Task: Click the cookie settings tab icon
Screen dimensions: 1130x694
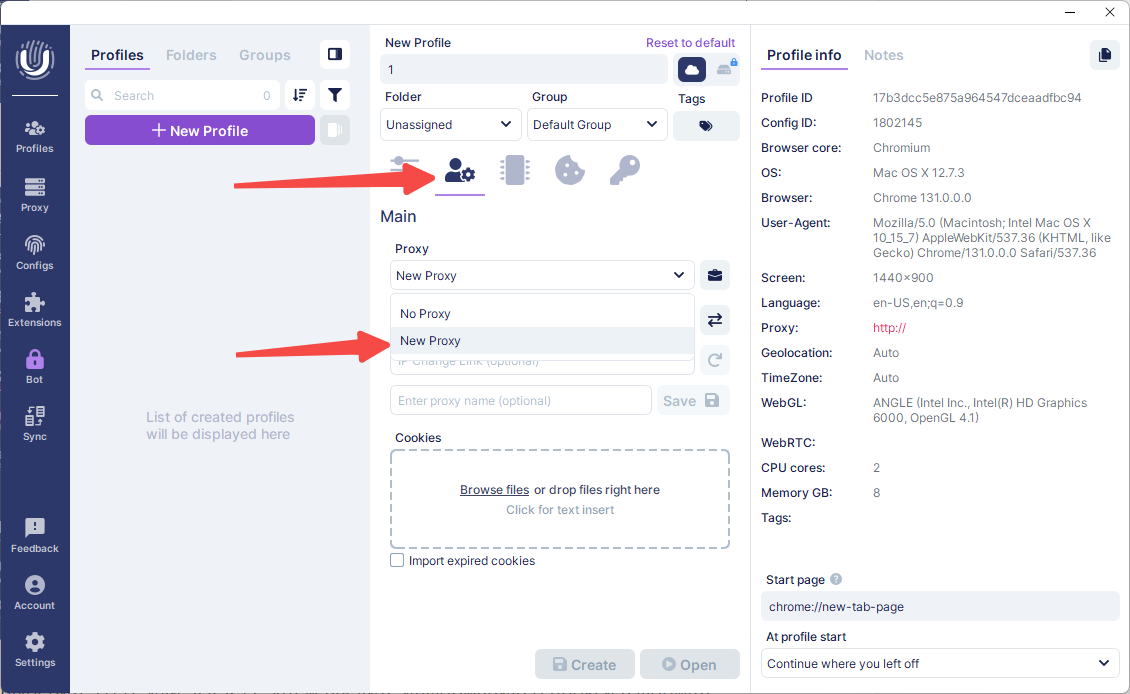Action: [x=569, y=170]
